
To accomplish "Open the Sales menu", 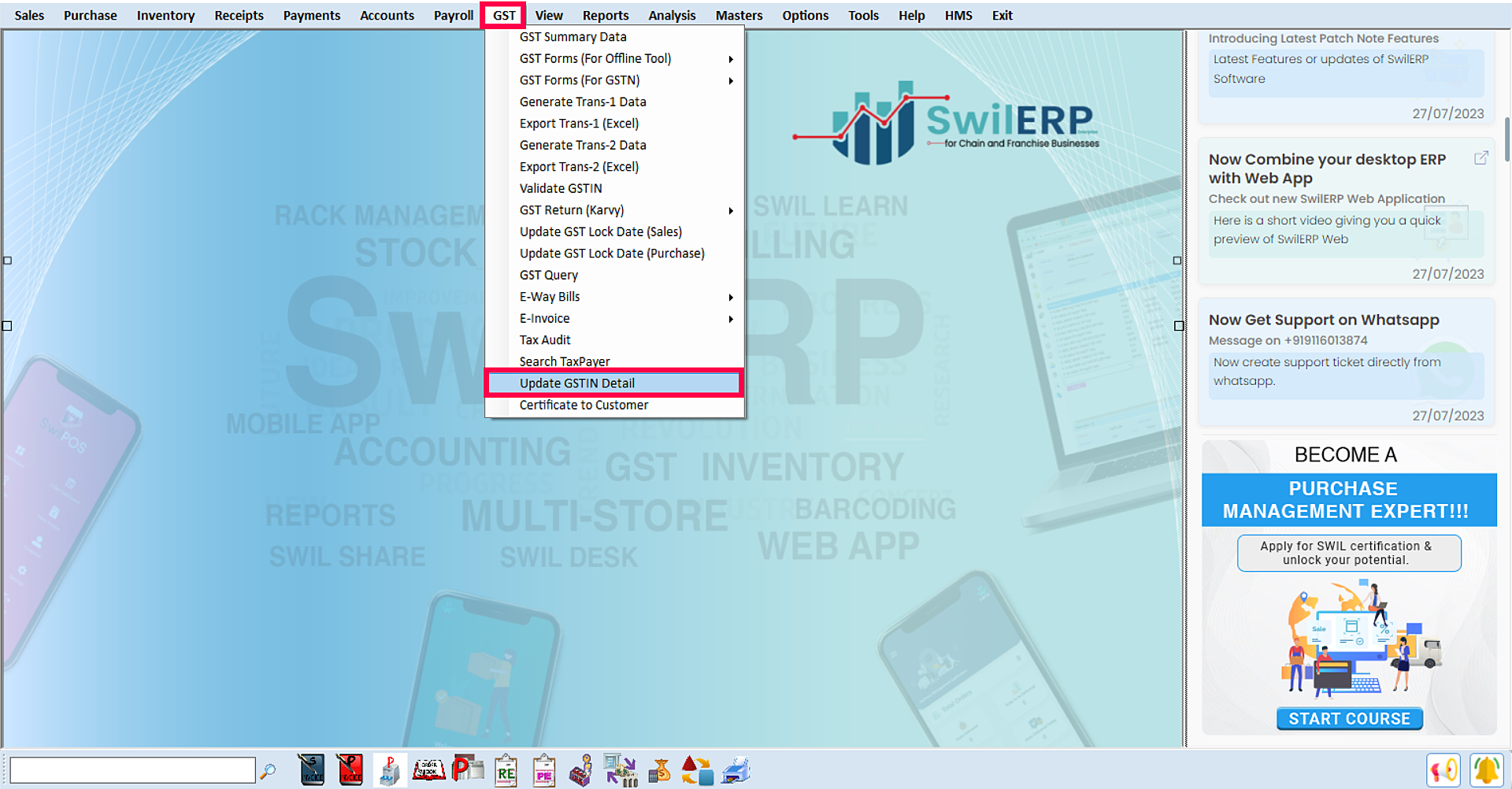I will (29, 15).
